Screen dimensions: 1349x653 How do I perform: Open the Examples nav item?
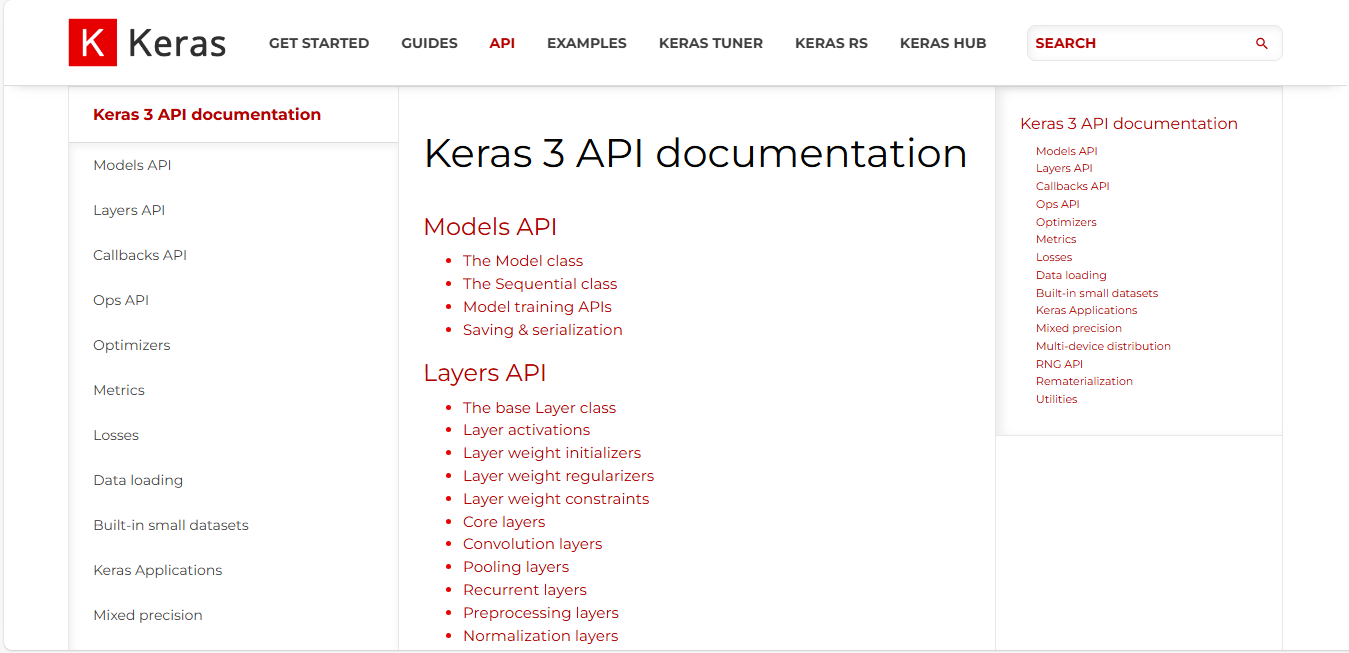click(587, 43)
